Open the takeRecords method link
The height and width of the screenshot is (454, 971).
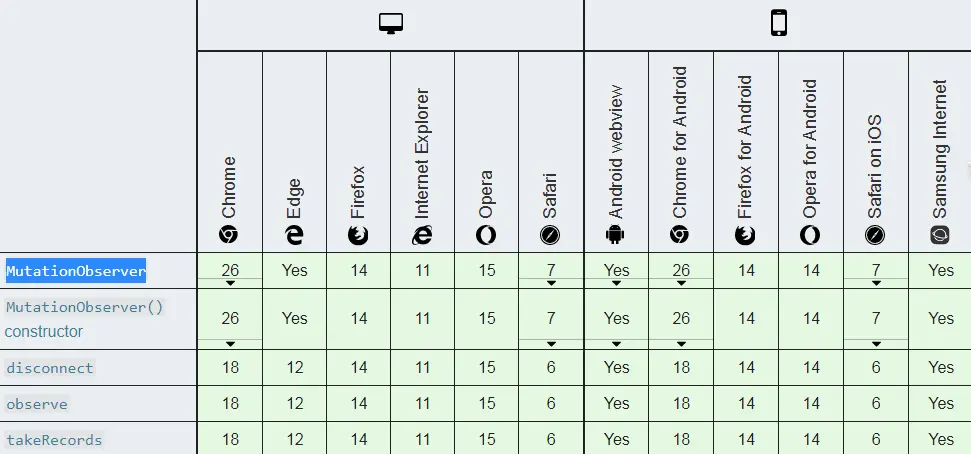54,440
